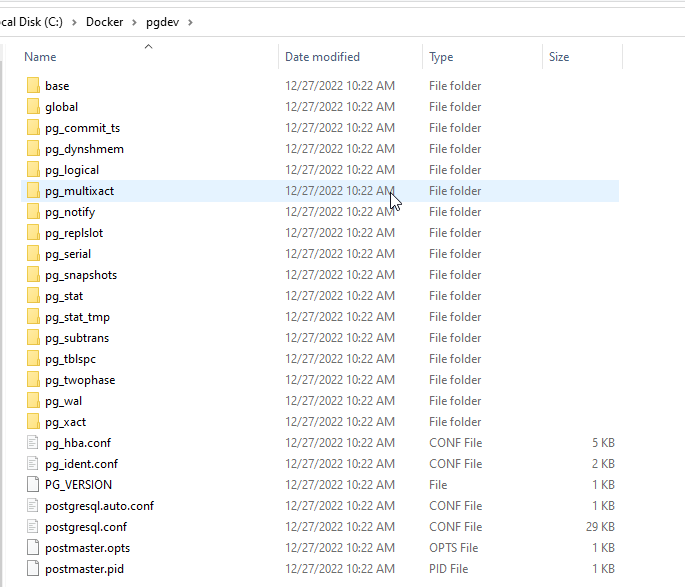Select the pg_wal folder icon
Screen dimensions: 685x587
[32, 401]
